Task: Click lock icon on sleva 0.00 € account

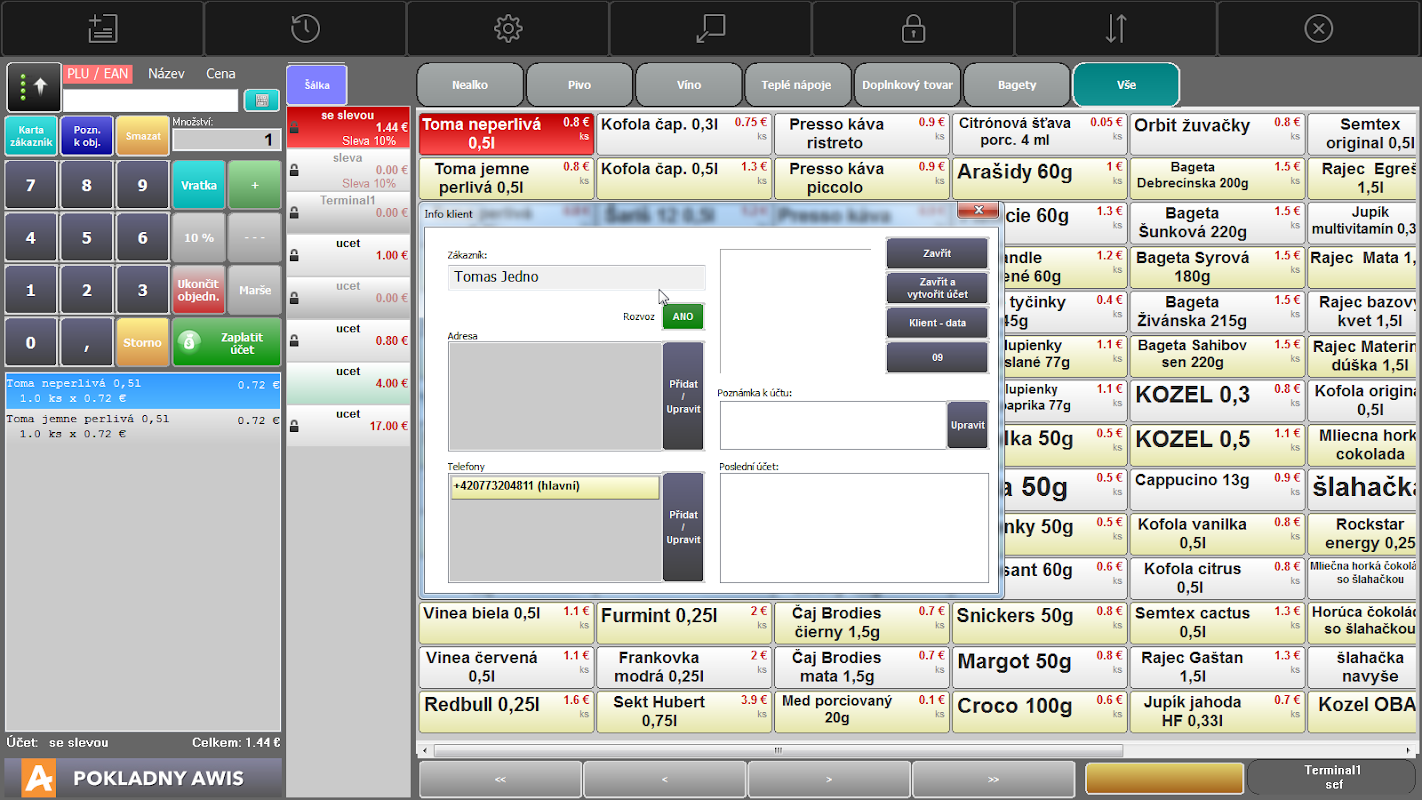Action: (294, 170)
